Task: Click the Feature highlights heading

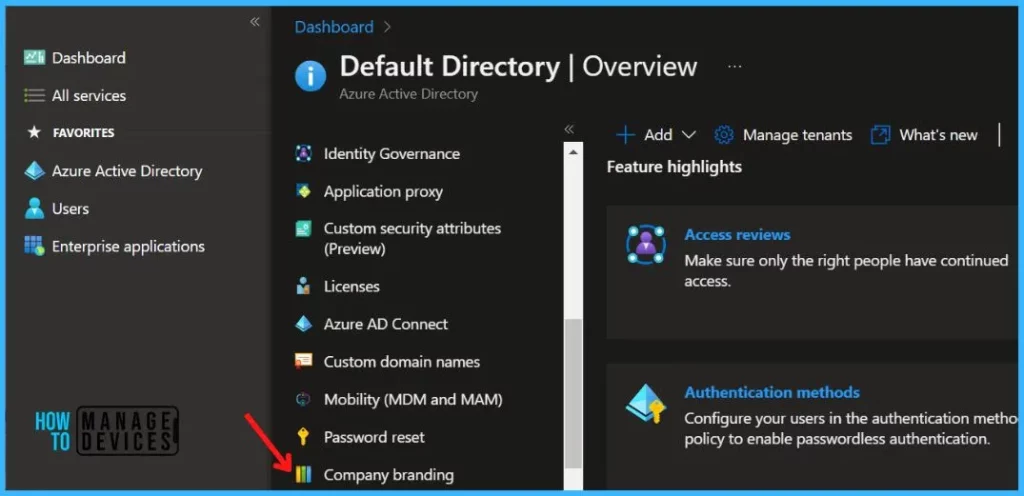Action: click(674, 167)
